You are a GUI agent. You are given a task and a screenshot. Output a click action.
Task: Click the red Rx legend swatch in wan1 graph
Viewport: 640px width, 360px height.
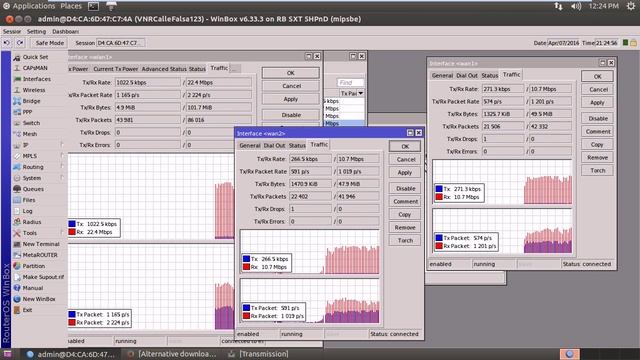tap(439, 197)
